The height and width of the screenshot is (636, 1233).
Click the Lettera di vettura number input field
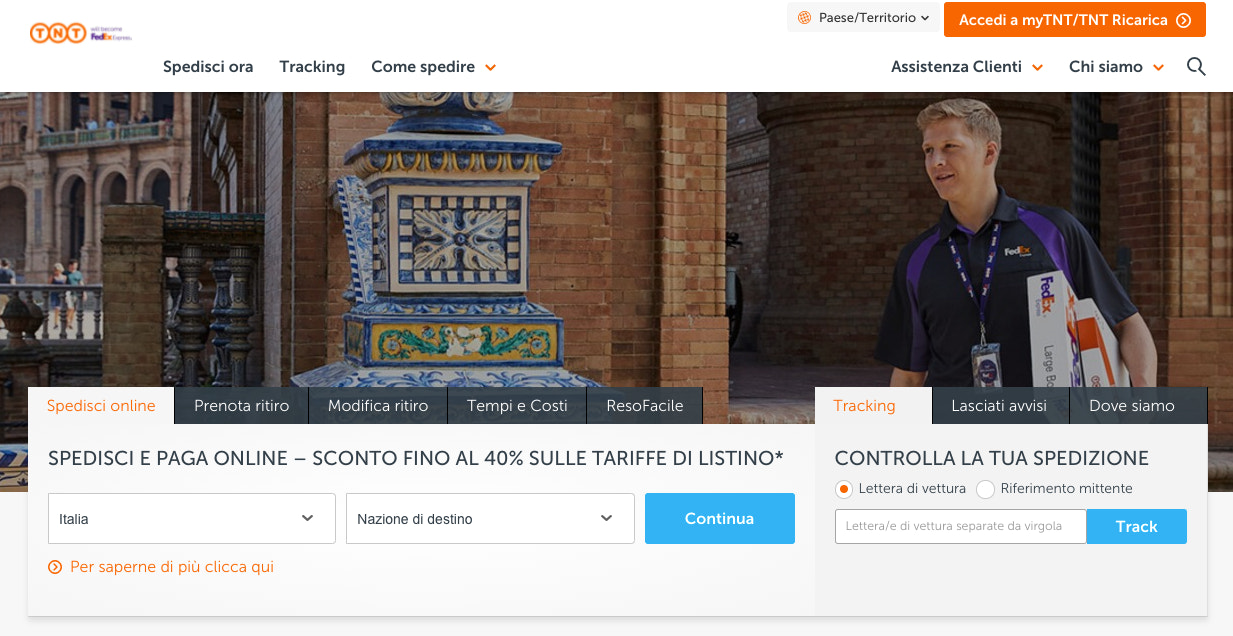pyautogui.click(x=960, y=526)
